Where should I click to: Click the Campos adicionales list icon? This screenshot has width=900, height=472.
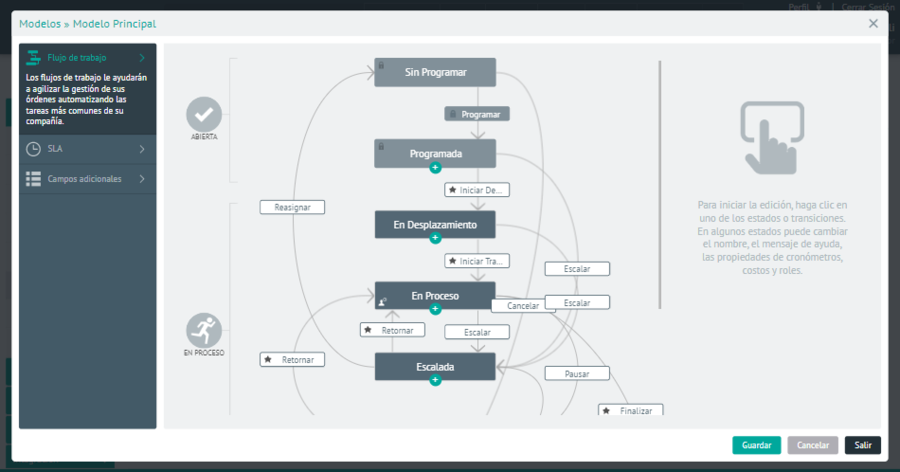point(33,179)
